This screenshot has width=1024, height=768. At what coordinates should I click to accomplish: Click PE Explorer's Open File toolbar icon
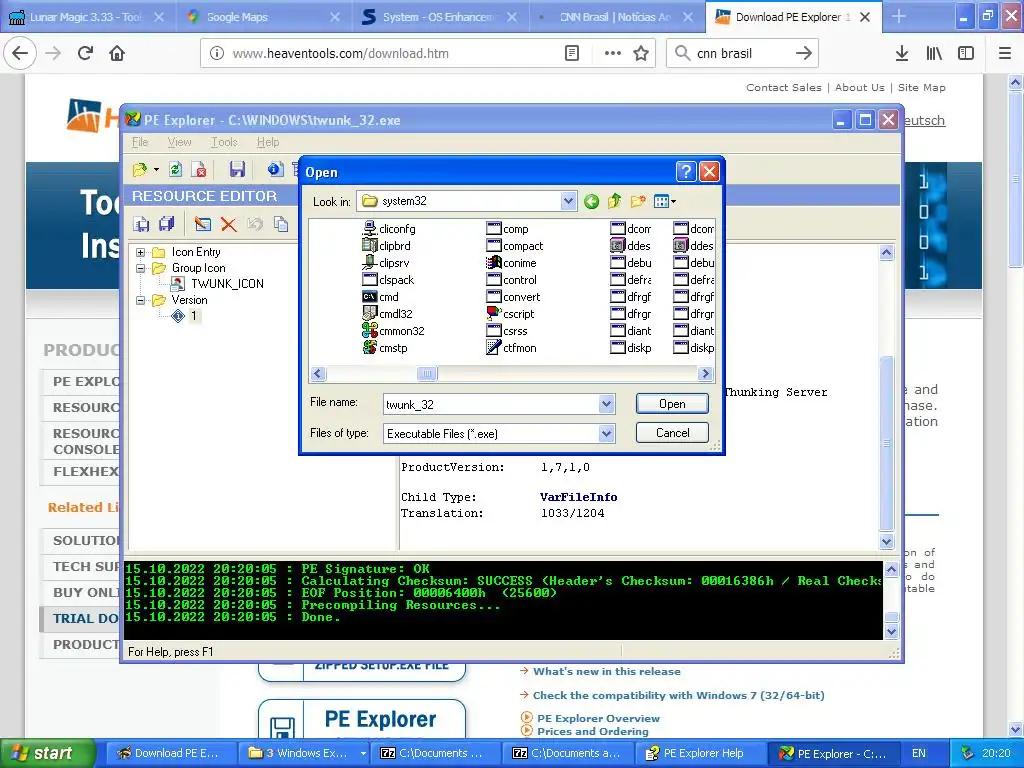pos(140,170)
